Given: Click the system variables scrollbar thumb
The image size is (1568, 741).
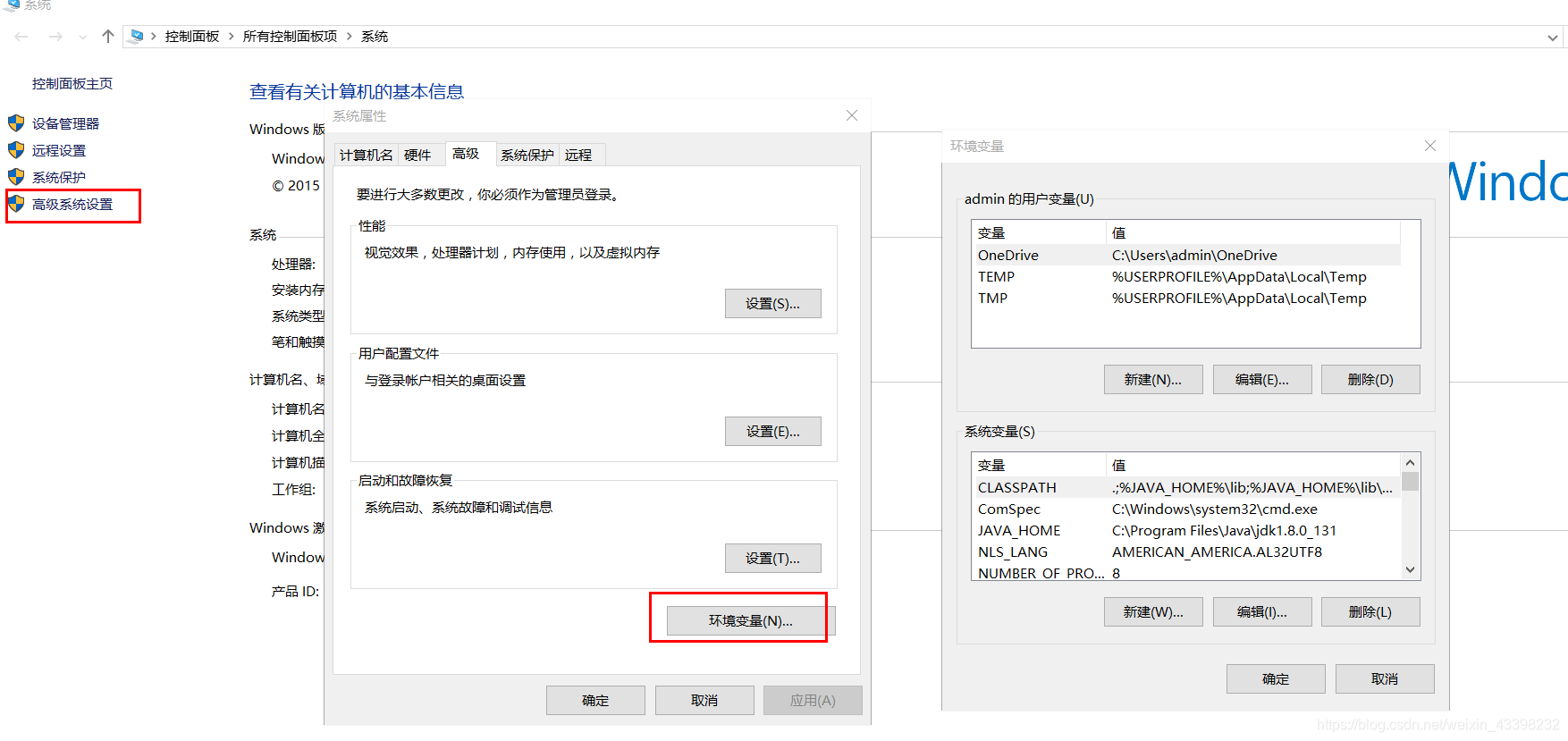Looking at the screenshot, I should tap(1410, 482).
